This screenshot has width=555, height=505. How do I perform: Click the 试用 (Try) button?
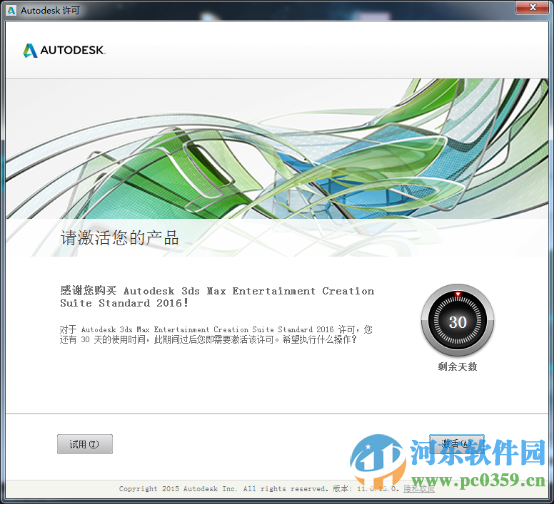(85, 444)
